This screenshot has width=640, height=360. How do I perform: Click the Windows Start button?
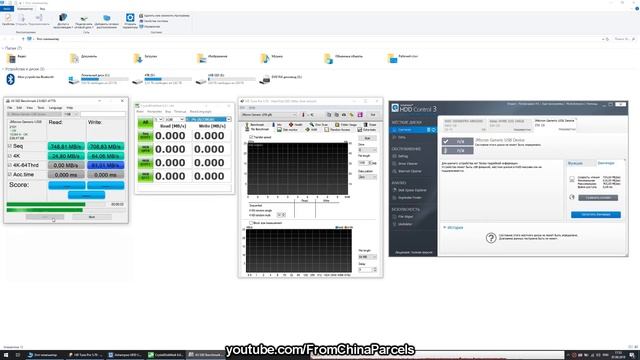tap(6, 355)
